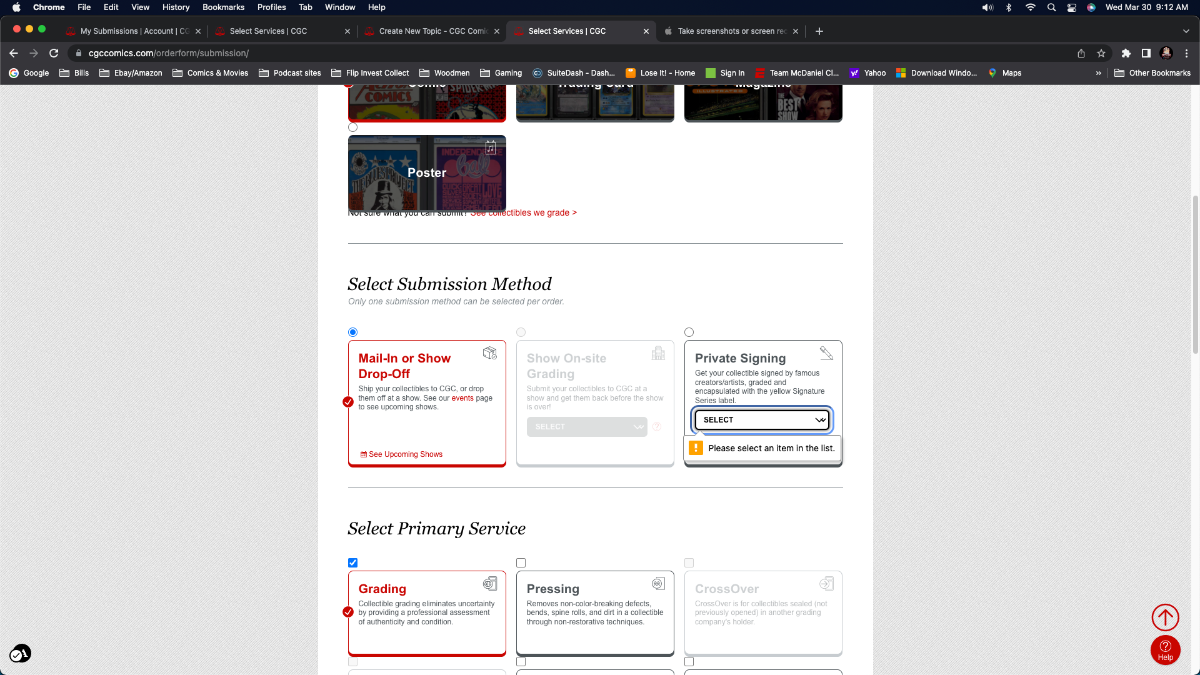Bookmark this page with the star icon
The width and height of the screenshot is (1200, 675).
(x=1101, y=53)
